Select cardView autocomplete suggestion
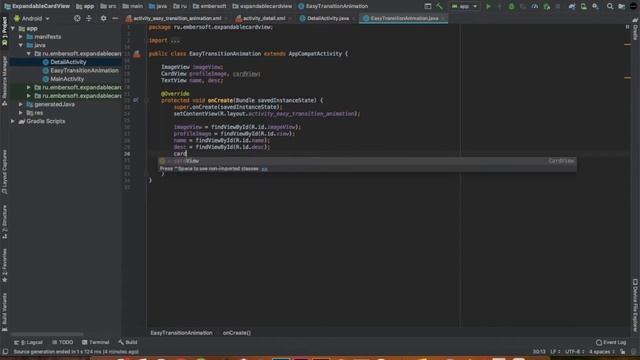This screenshot has height=360, width=640. [x=367, y=161]
